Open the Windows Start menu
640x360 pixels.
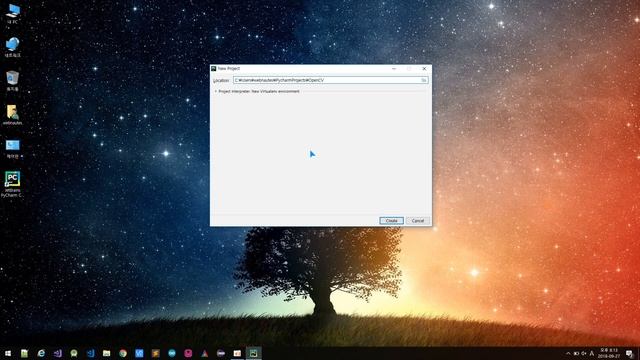(x=8, y=353)
